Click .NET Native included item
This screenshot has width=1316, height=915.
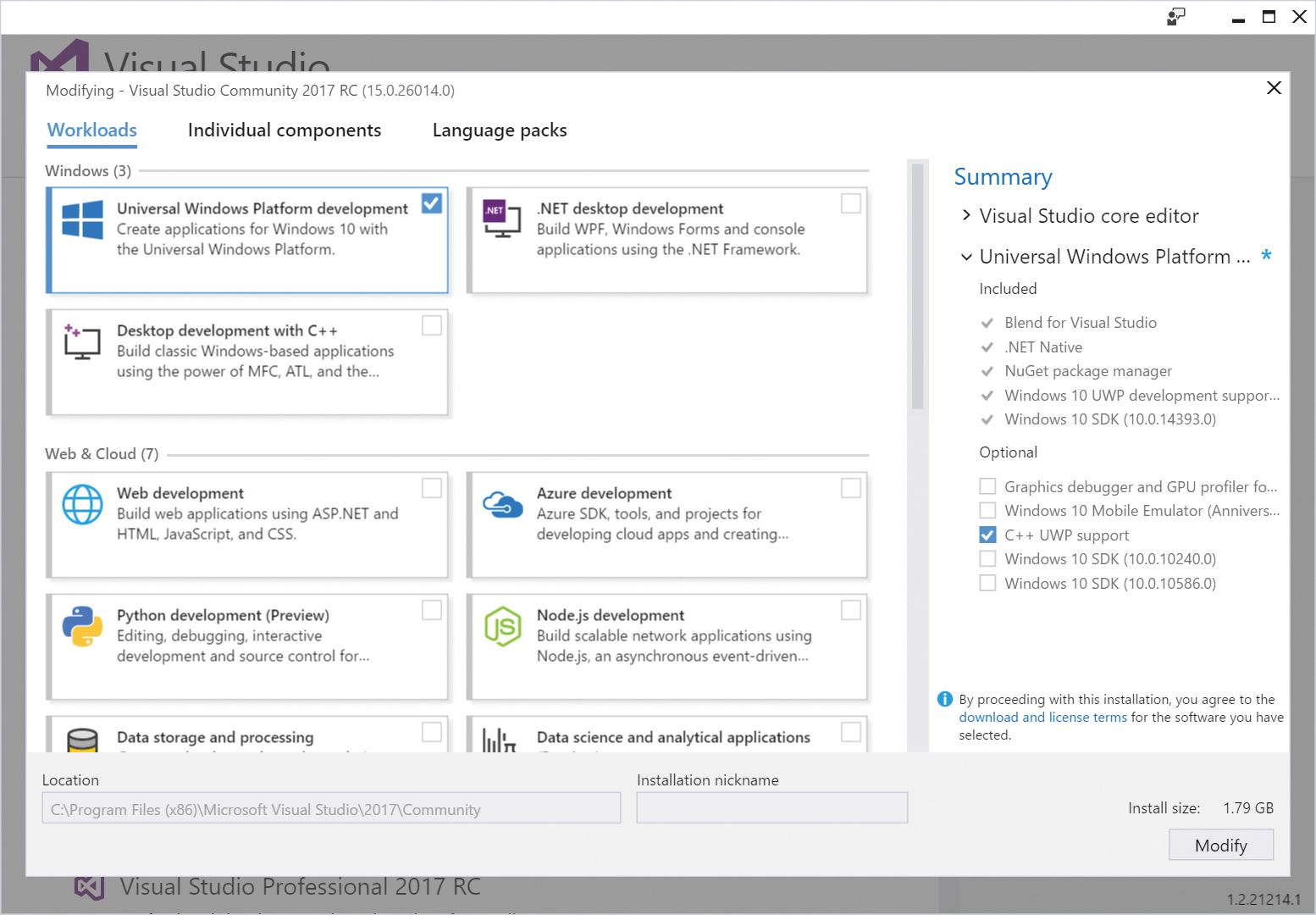coord(1043,347)
